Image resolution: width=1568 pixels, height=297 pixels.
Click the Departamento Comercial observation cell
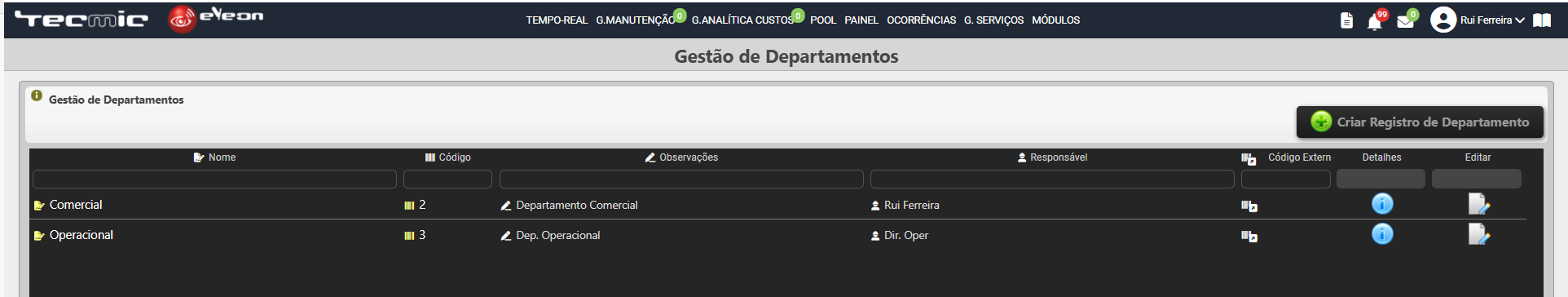pyautogui.click(x=577, y=206)
